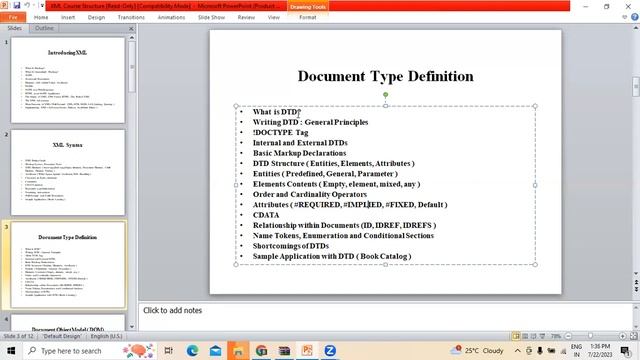Image resolution: width=640 pixels, height=360 pixels.
Task: Click the Undo arrow in Quick Access Toolbar
Action: pyautogui.click(x=27, y=5)
